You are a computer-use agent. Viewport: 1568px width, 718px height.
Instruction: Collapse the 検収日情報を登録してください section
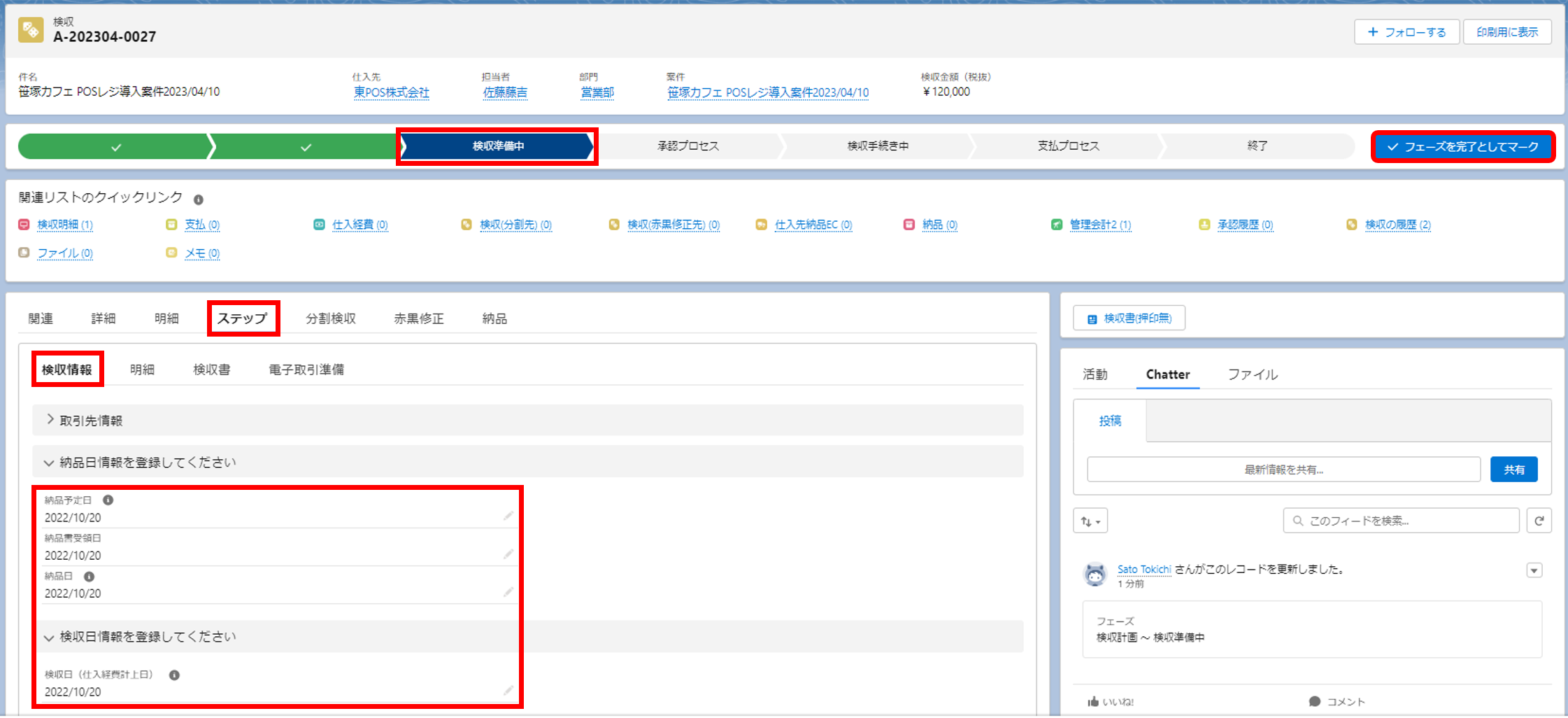[528, 637]
